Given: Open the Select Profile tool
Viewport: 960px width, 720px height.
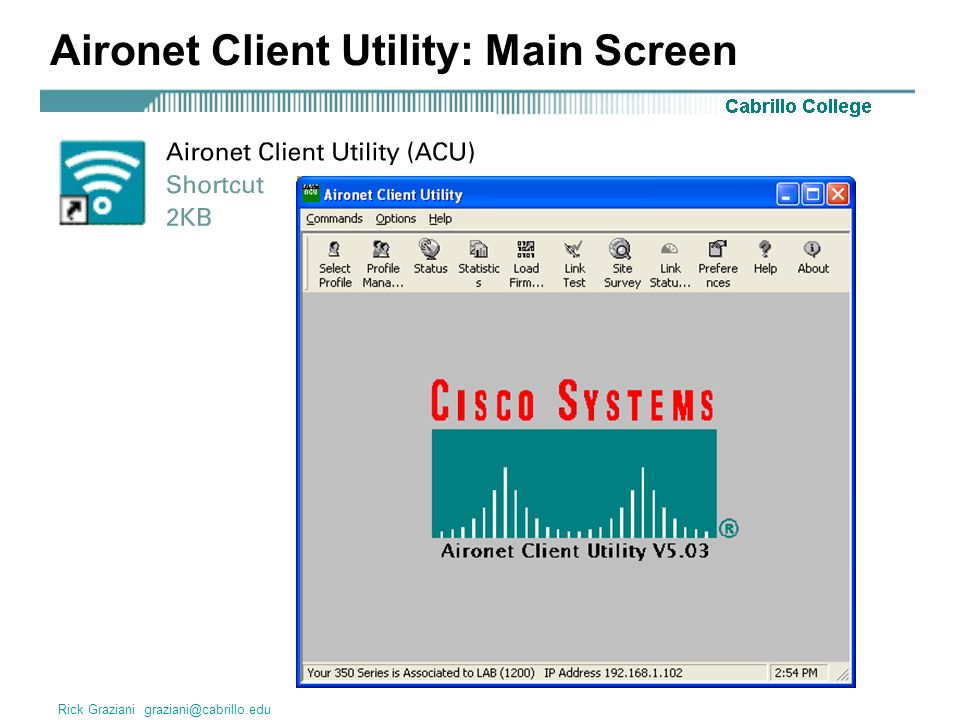Looking at the screenshot, I should point(335,264).
